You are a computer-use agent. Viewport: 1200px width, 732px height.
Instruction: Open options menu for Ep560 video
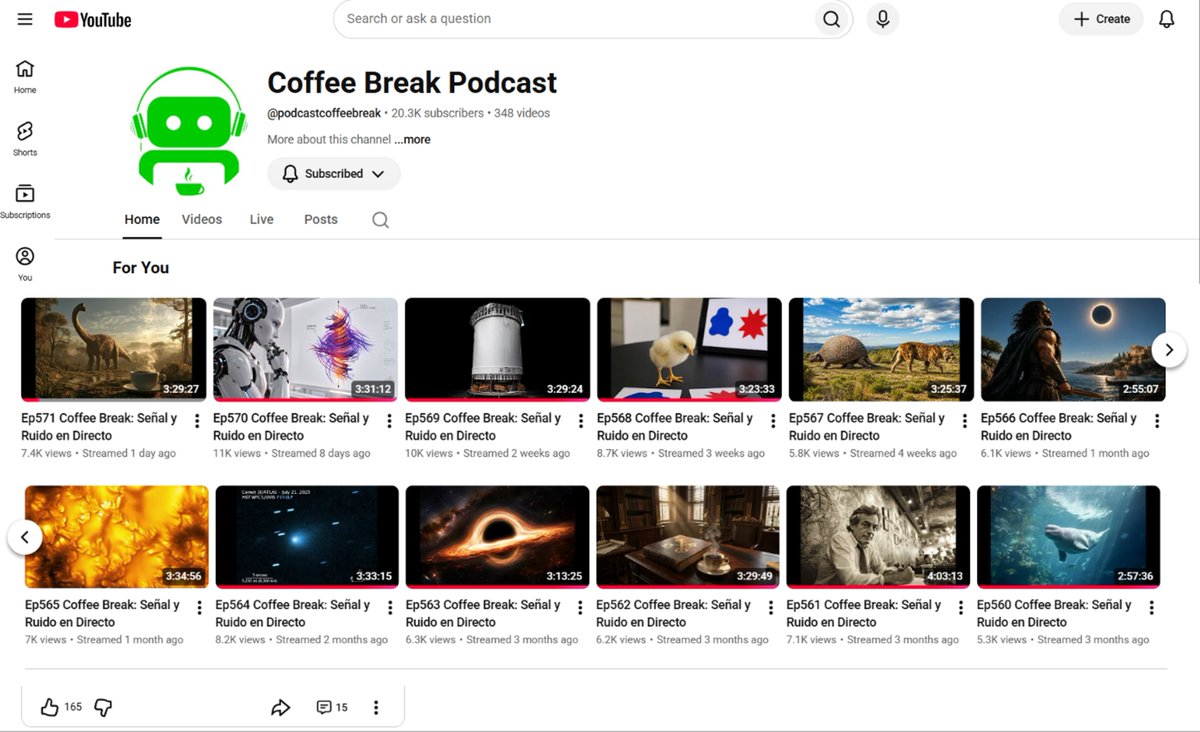pos(1151,608)
